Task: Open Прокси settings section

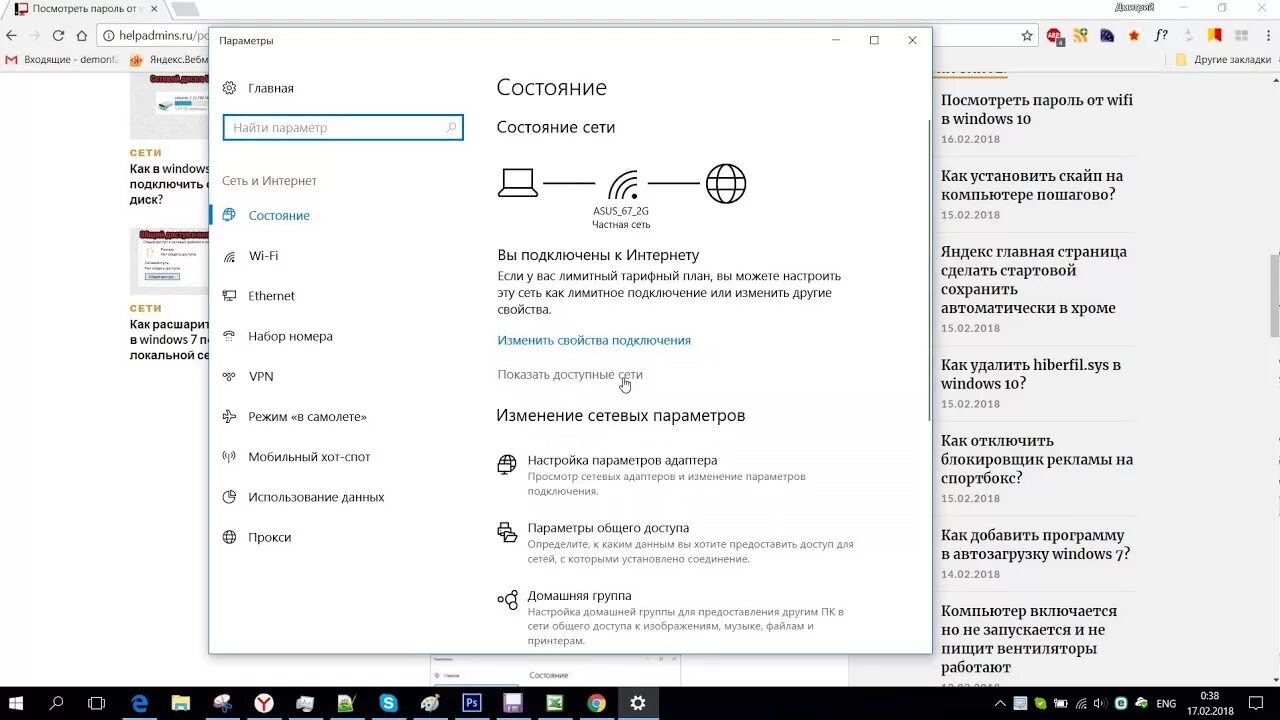Action: click(x=257, y=537)
